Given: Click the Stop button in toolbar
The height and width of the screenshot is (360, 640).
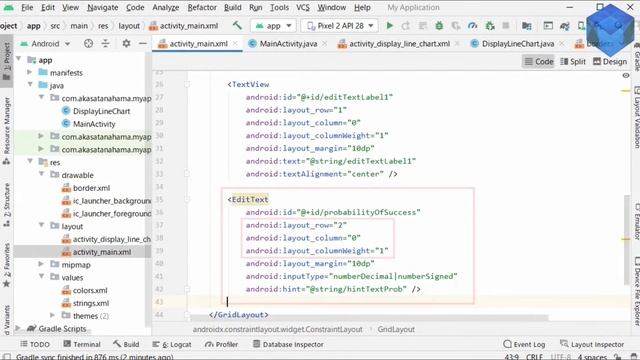Looking at the screenshot, I should point(506,26).
